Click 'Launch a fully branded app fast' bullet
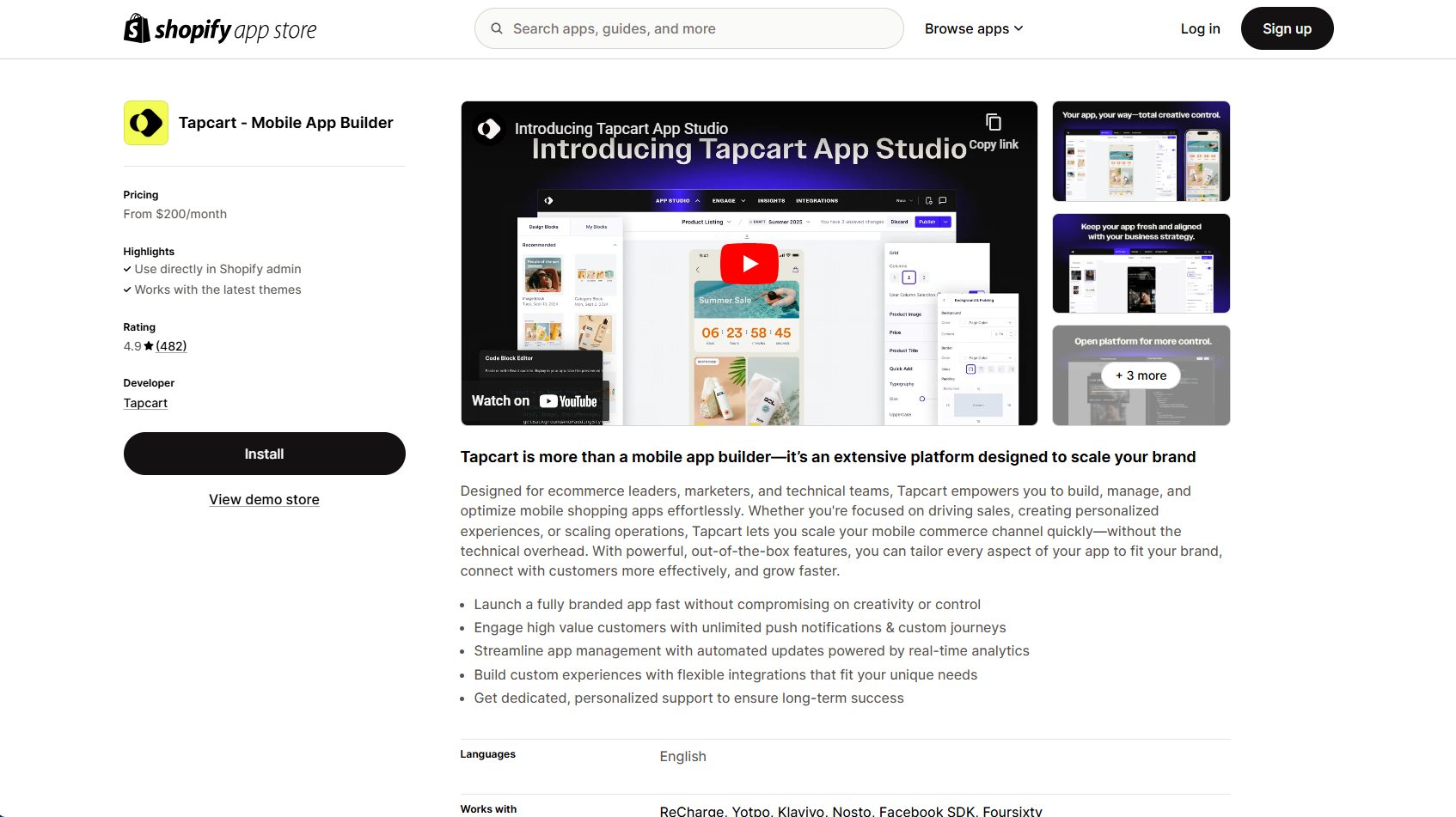Image resolution: width=1456 pixels, height=817 pixels. (x=727, y=605)
